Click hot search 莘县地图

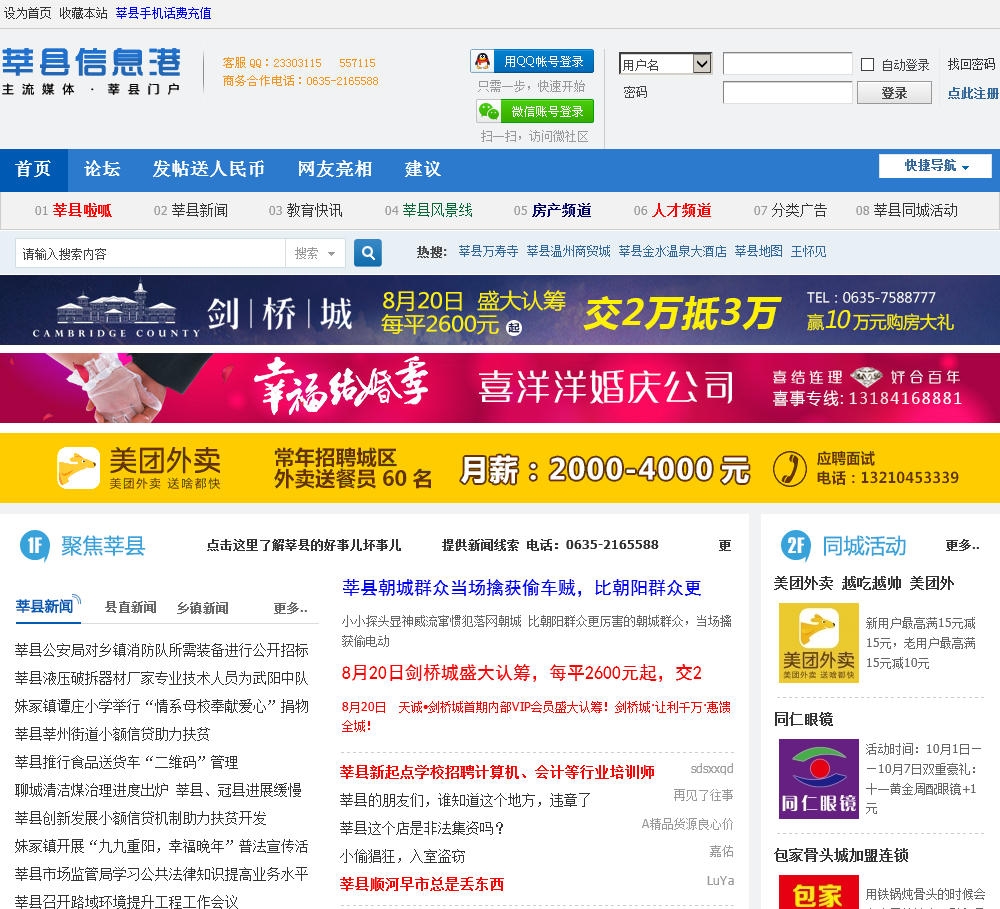coord(758,251)
